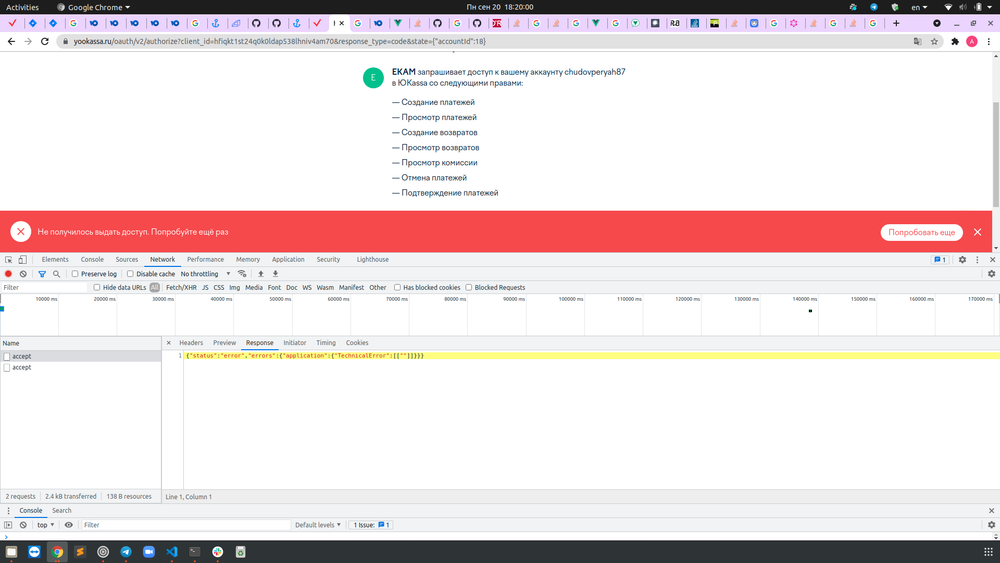
Task: Click the Import HAR upload arrow
Action: (x=261, y=274)
